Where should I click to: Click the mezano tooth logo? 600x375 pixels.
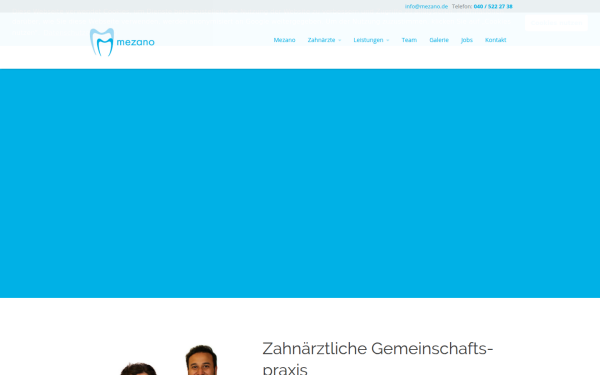click(x=122, y=42)
